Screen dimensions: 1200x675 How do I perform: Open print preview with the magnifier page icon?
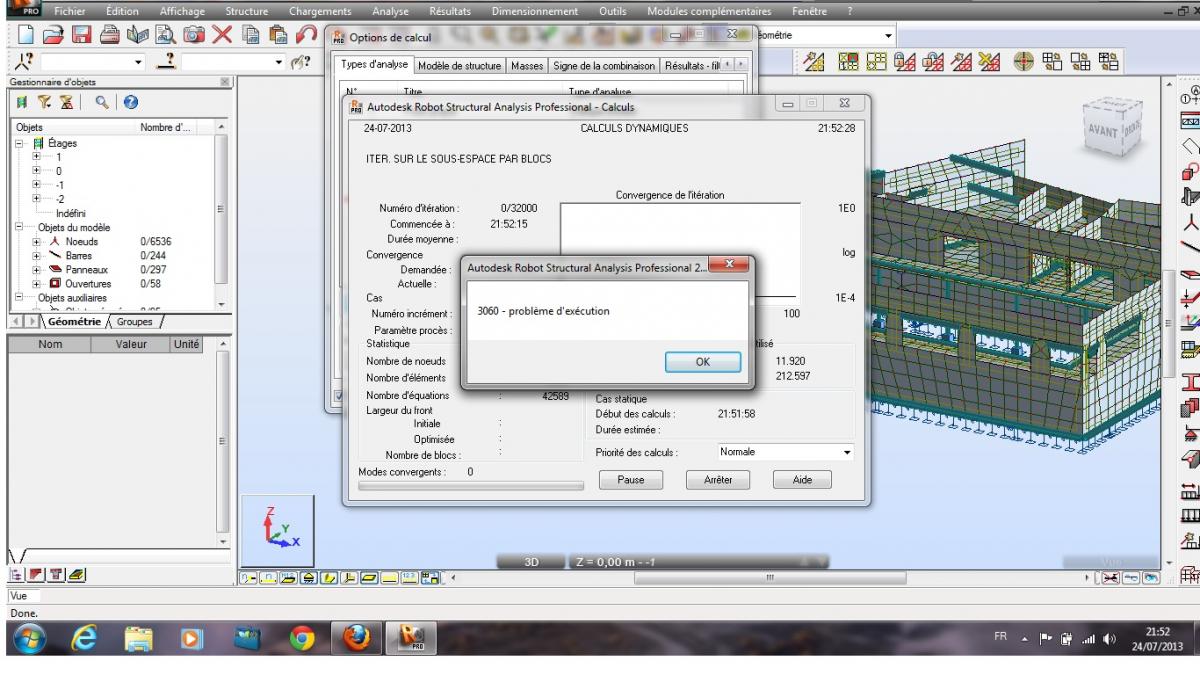tap(166, 35)
